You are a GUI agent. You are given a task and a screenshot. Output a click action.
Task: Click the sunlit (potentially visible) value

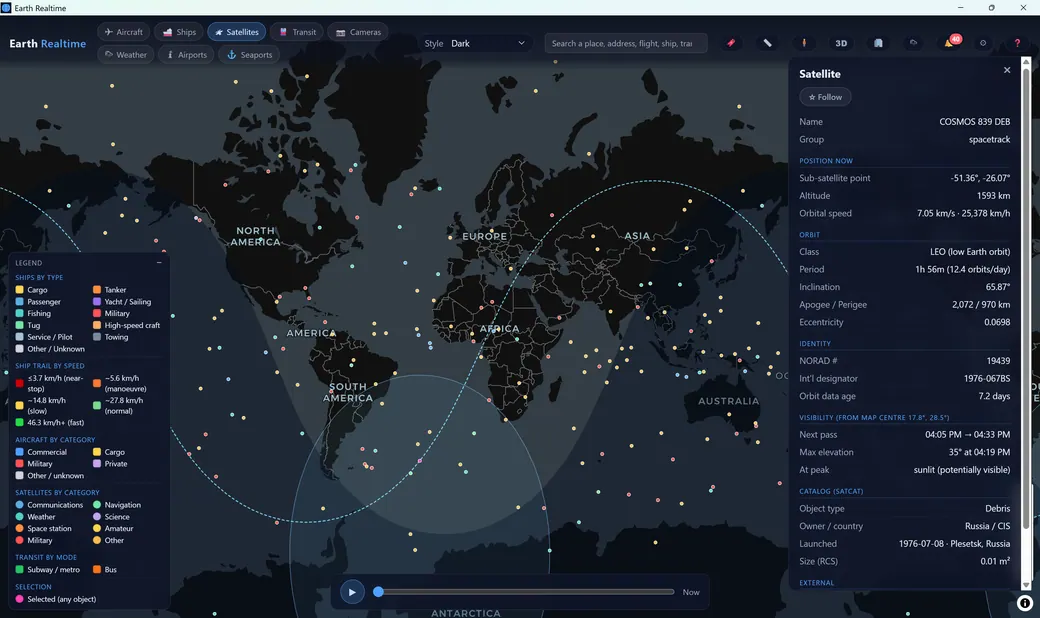962,469
